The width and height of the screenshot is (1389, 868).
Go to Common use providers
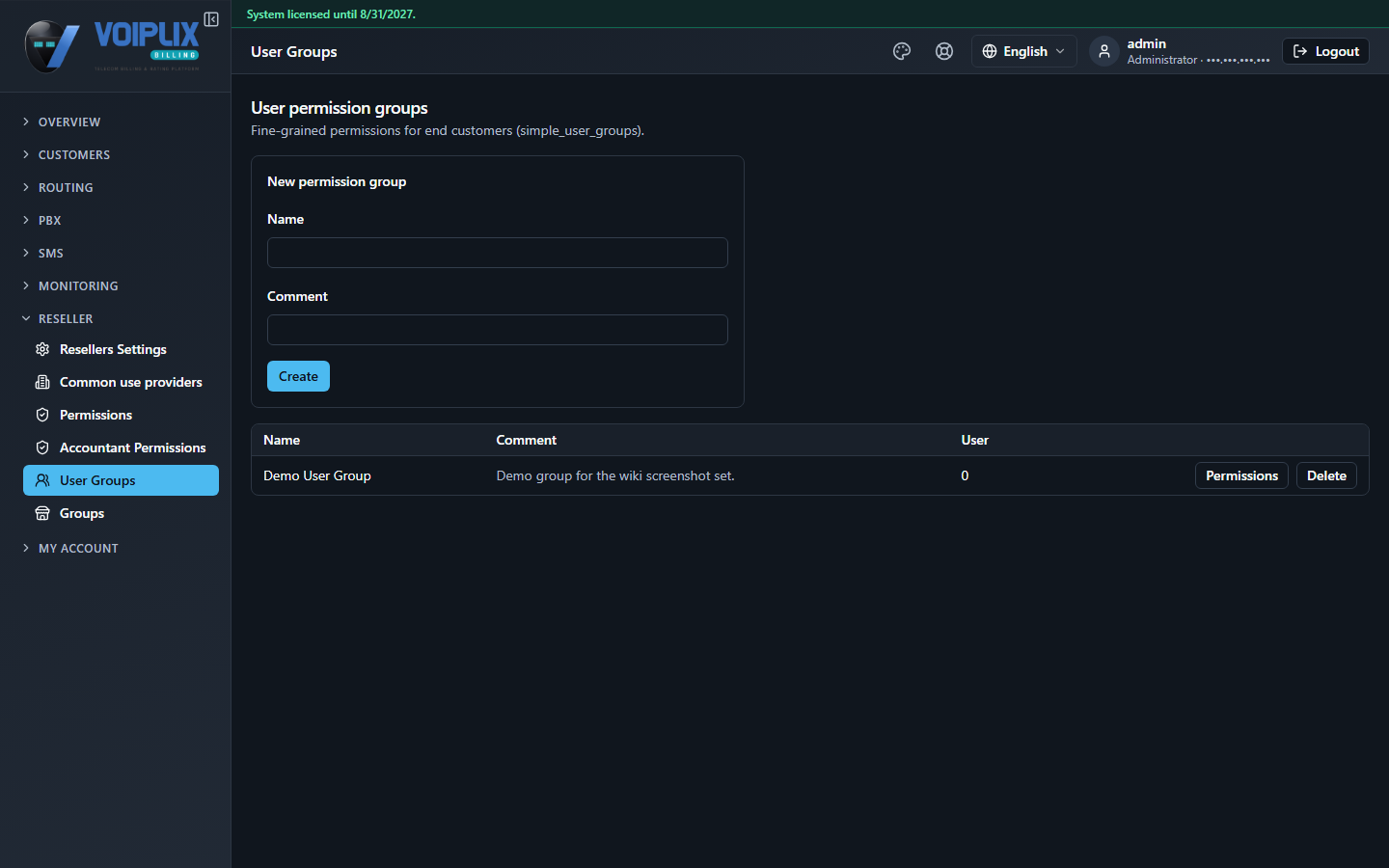pos(121,382)
